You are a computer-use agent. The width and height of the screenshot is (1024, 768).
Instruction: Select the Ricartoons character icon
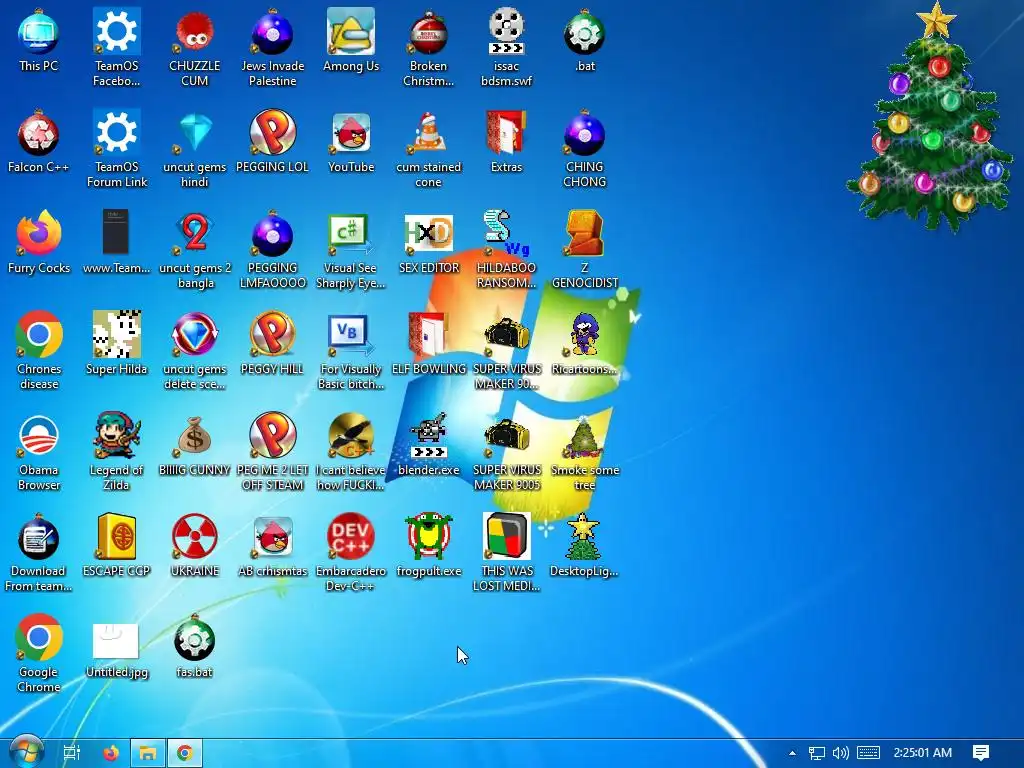tap(584, 334)
